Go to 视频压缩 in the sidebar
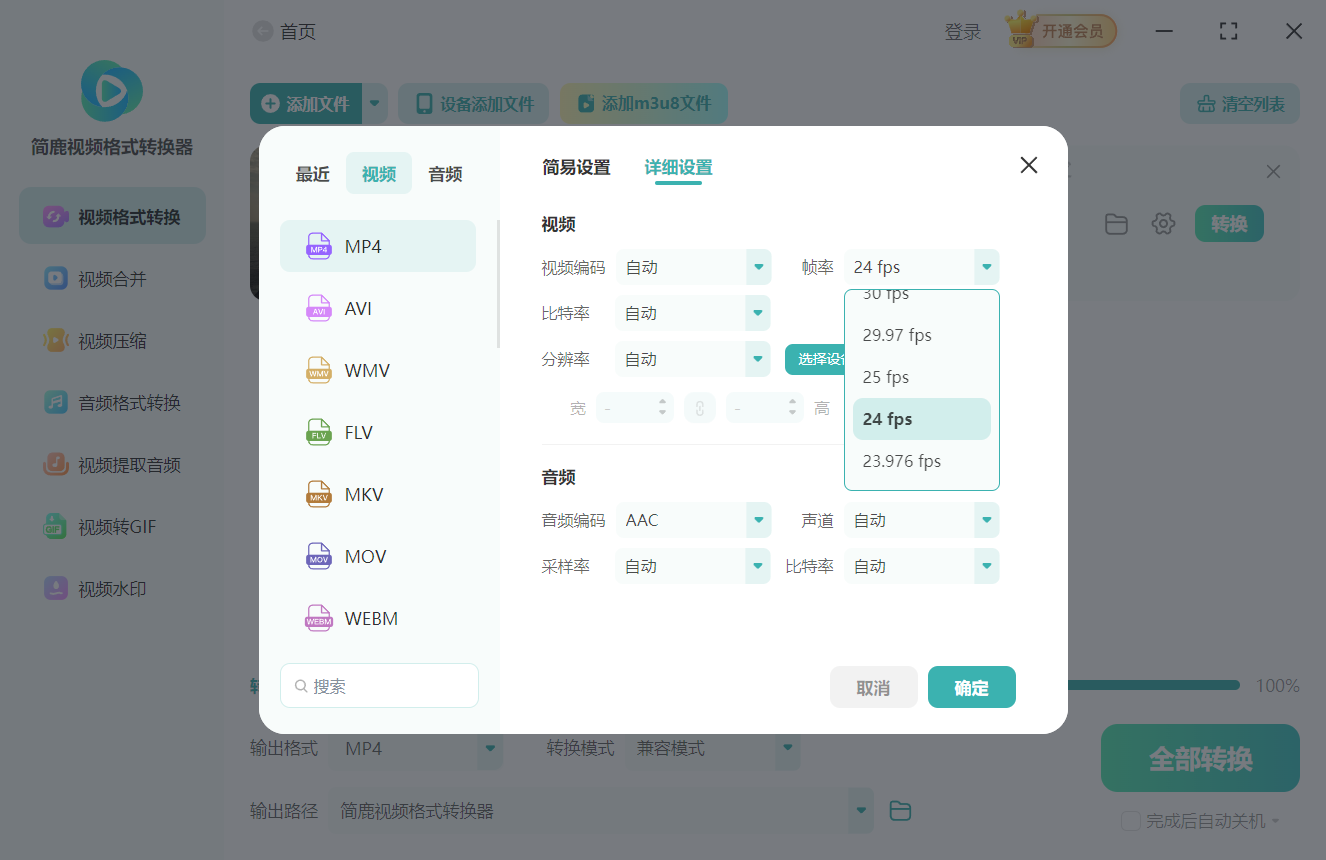Viewport: 1326px width, 860px height. pyautogui.click(x=112, y=341)
